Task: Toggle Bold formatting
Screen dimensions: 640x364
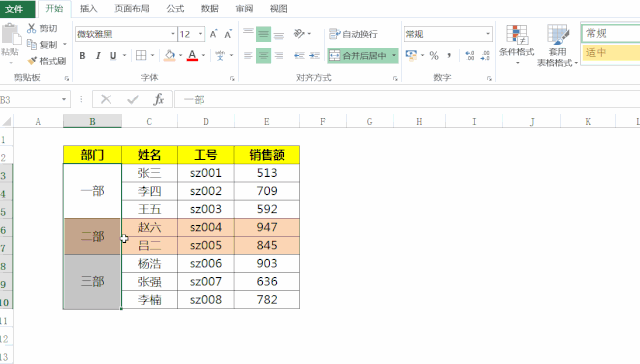Action: 82,55
